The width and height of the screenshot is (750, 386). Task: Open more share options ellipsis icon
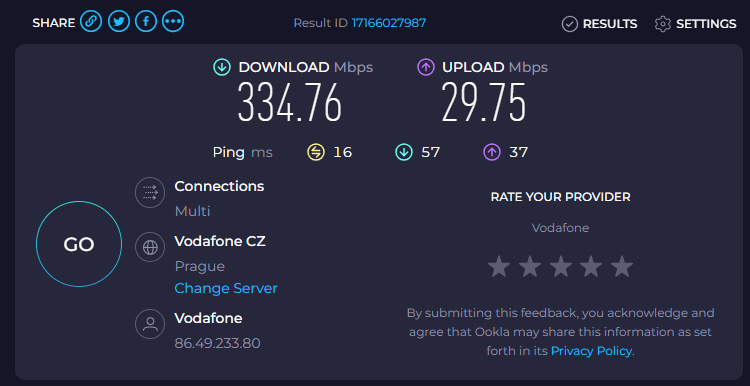(x=173, y=22)
